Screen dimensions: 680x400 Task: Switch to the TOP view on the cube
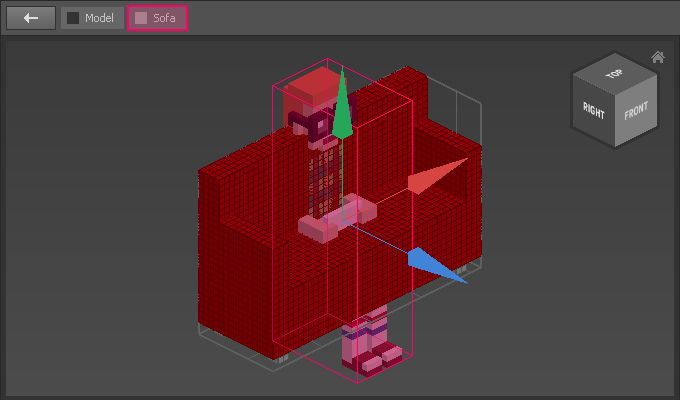(x=614, y=75)
